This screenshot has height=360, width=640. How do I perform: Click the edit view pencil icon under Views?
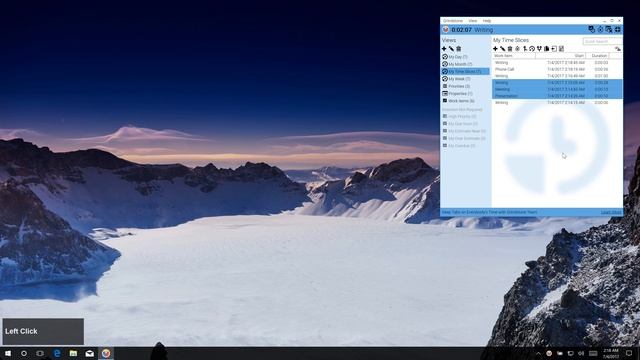(451, 49)
